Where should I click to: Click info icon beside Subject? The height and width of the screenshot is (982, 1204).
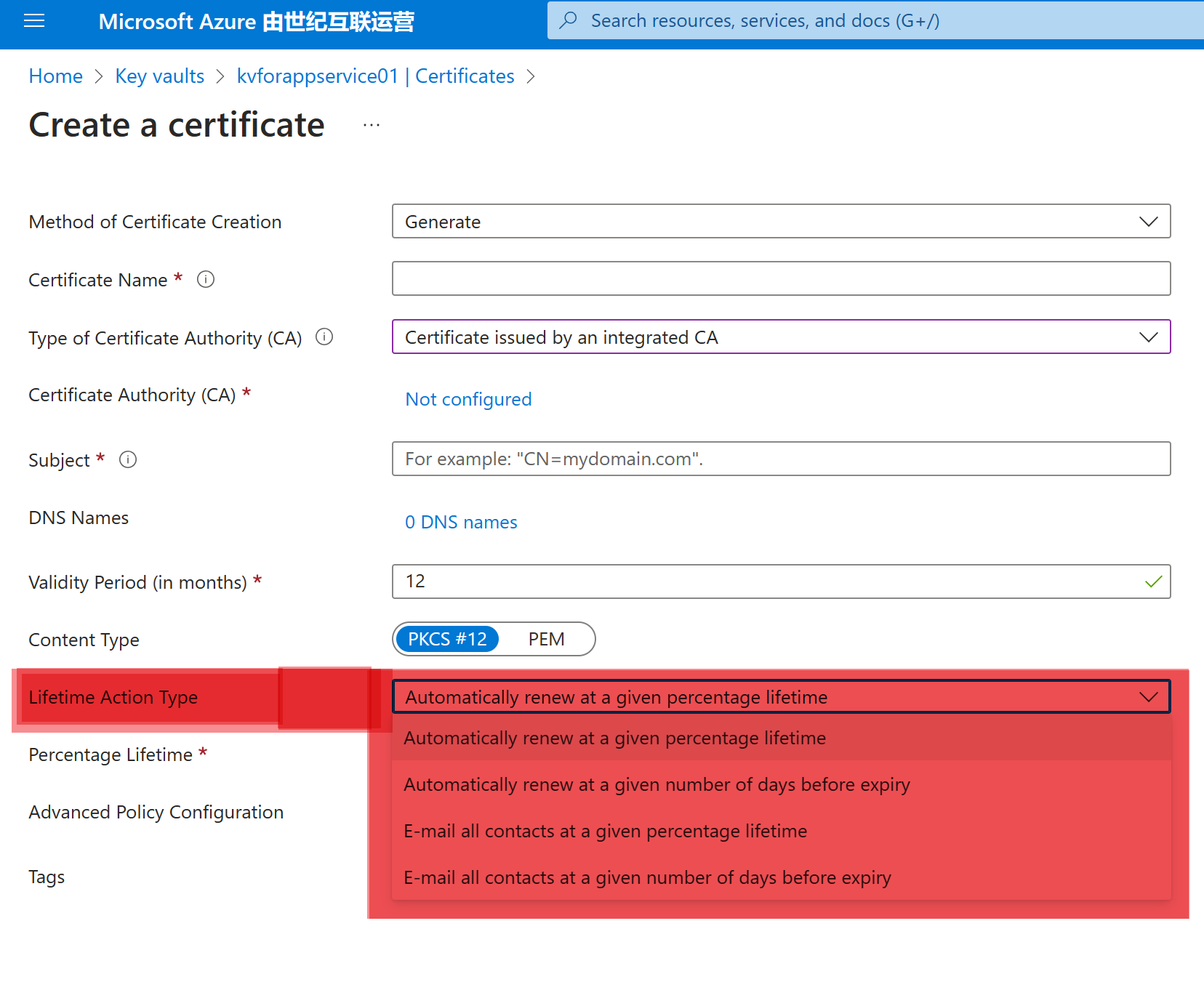click(128, 460)
